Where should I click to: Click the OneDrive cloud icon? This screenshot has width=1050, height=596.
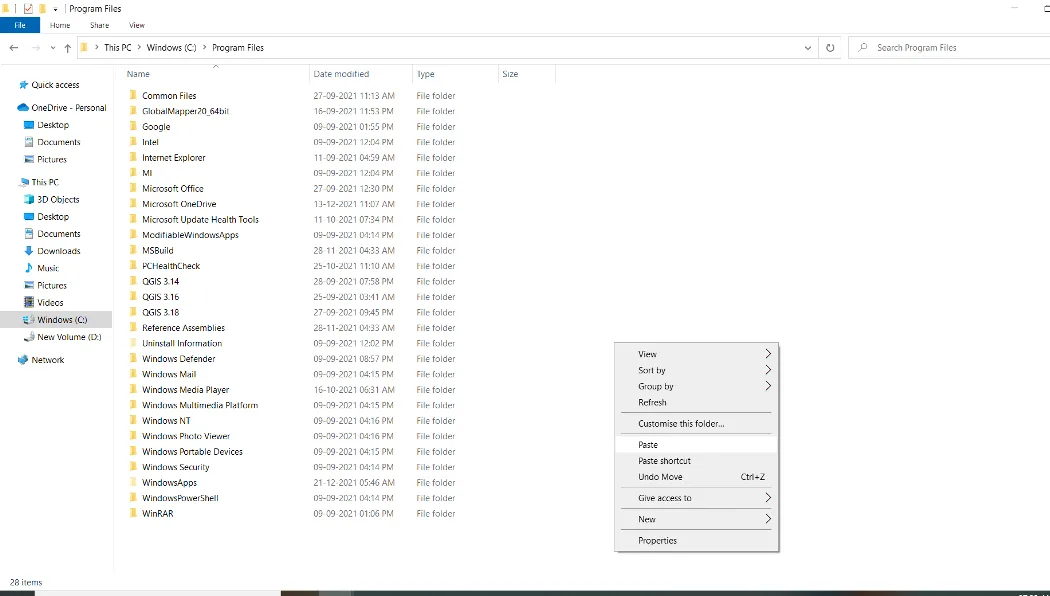coord(23,108)
